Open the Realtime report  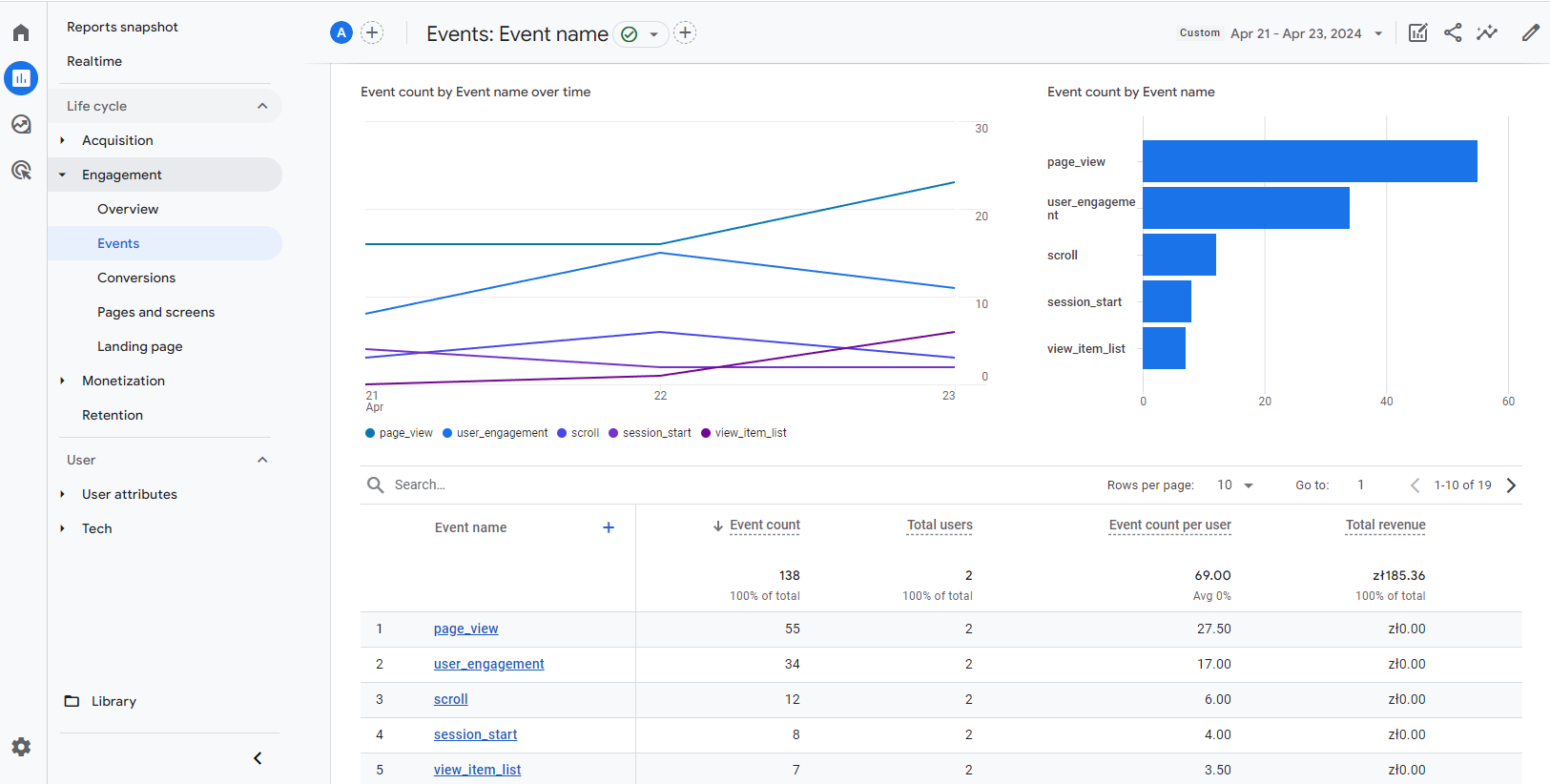coord(94,61)
